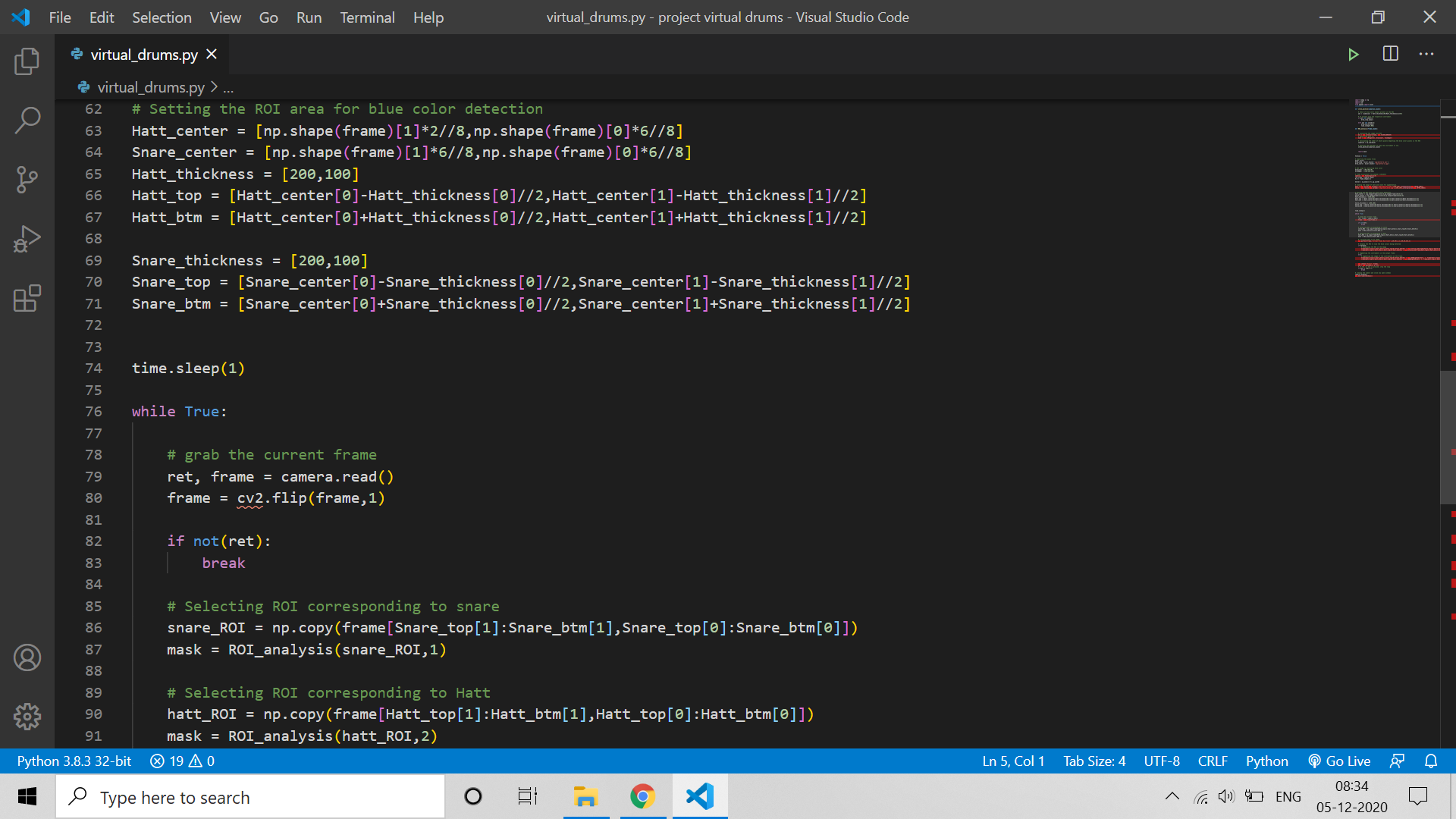Open the Explorer view
1456x819 pixels.
tap(27, 61)
